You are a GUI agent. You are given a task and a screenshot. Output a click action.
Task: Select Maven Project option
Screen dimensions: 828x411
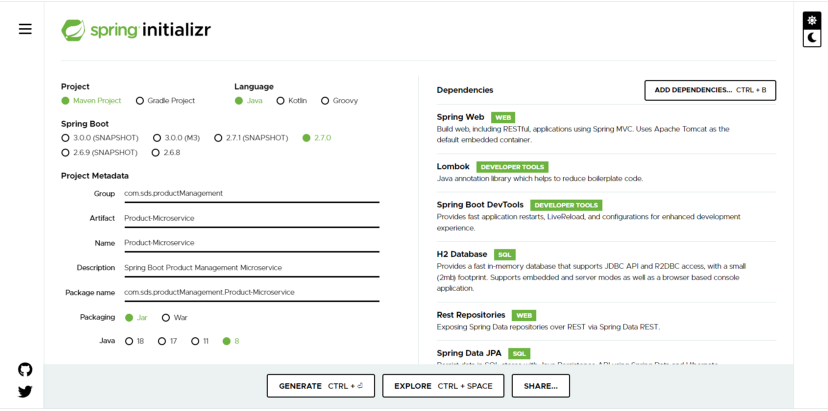coord(91,100)
